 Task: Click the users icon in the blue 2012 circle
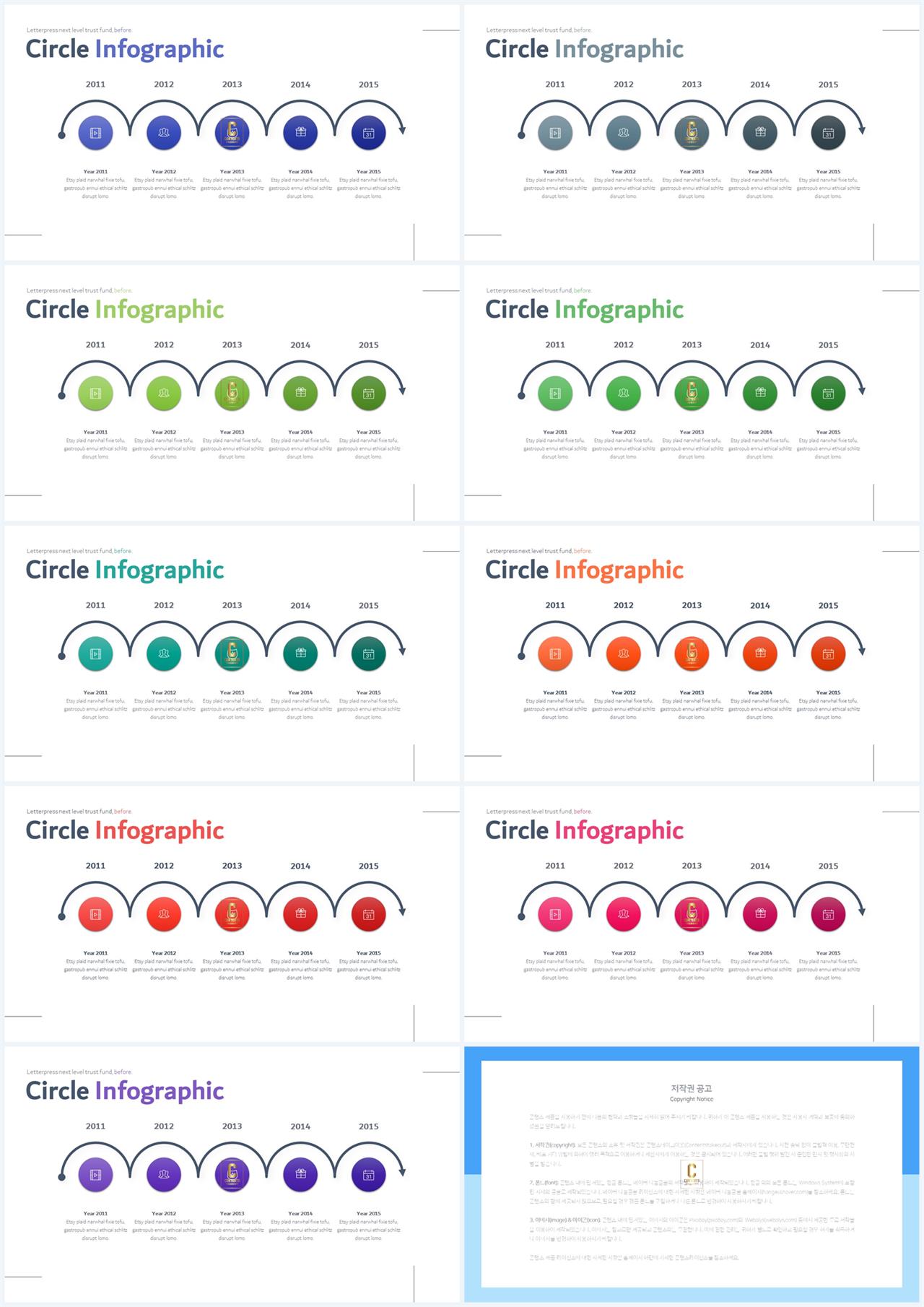pyautogui.click(x=164, y=133)
